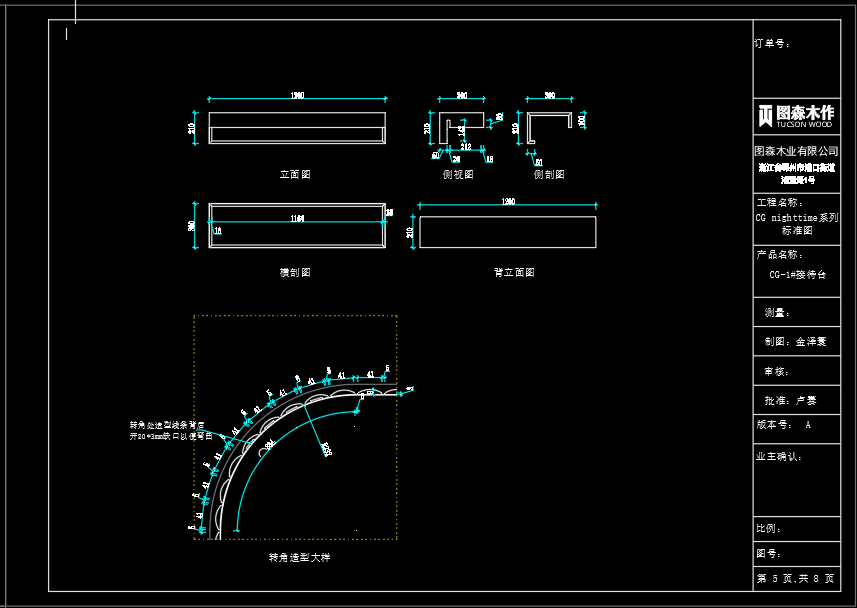Viewport: 857px width, 608px height.
Task: Select the 侧视图 view label
Action: (458, 174)
